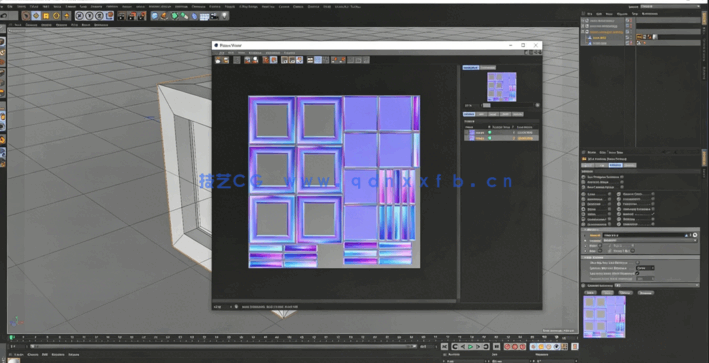Click the normal map preview in Attribute Manager
This screenshot has width=709, height=363.
coord(605,316)
